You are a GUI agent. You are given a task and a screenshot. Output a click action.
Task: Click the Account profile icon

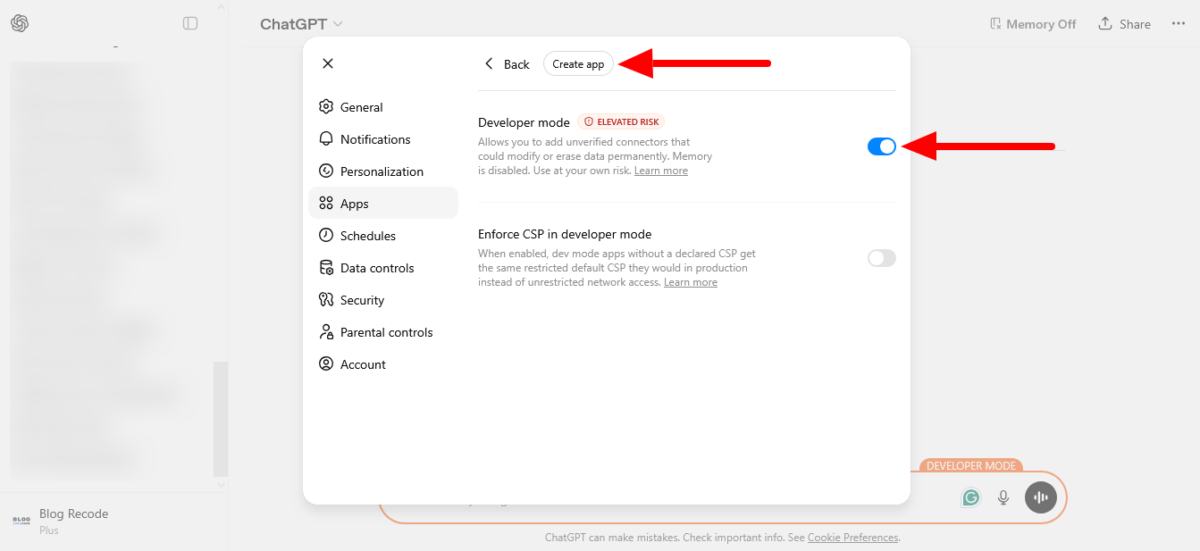pyautogui.click(x=326, y=364)
